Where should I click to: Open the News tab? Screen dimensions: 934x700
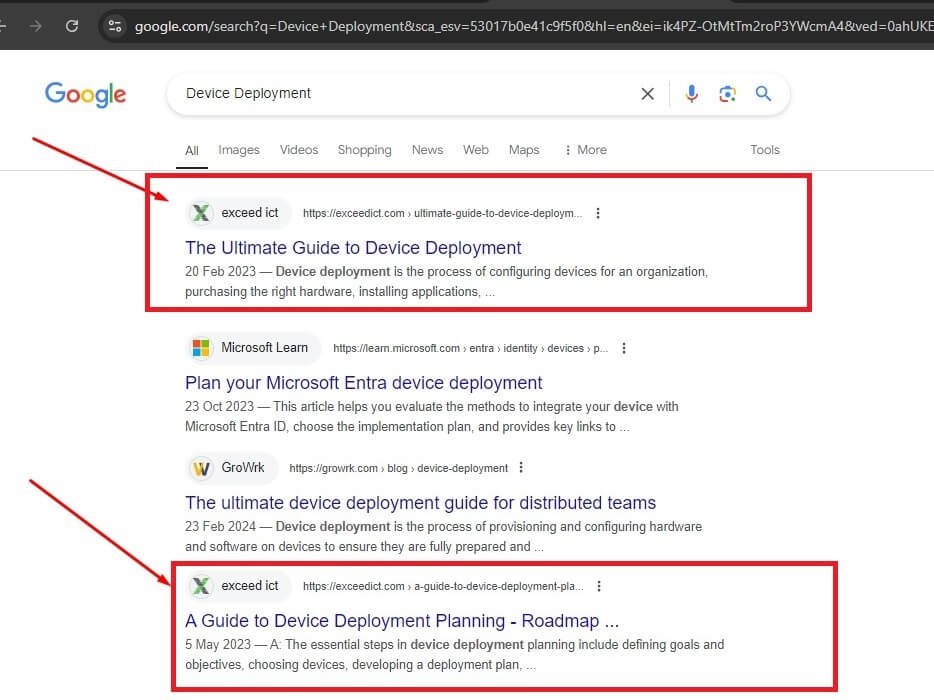[x=428, y=150]
